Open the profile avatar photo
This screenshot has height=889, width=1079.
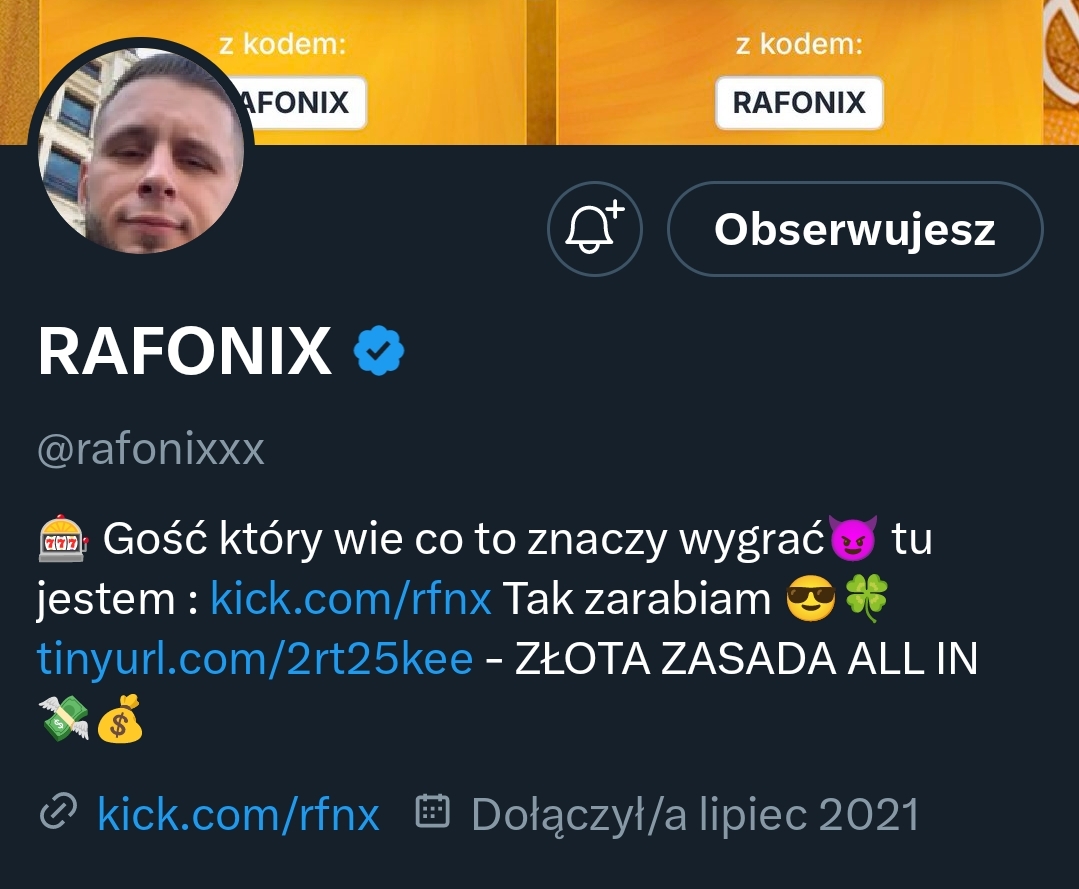(x=141, y=148)
